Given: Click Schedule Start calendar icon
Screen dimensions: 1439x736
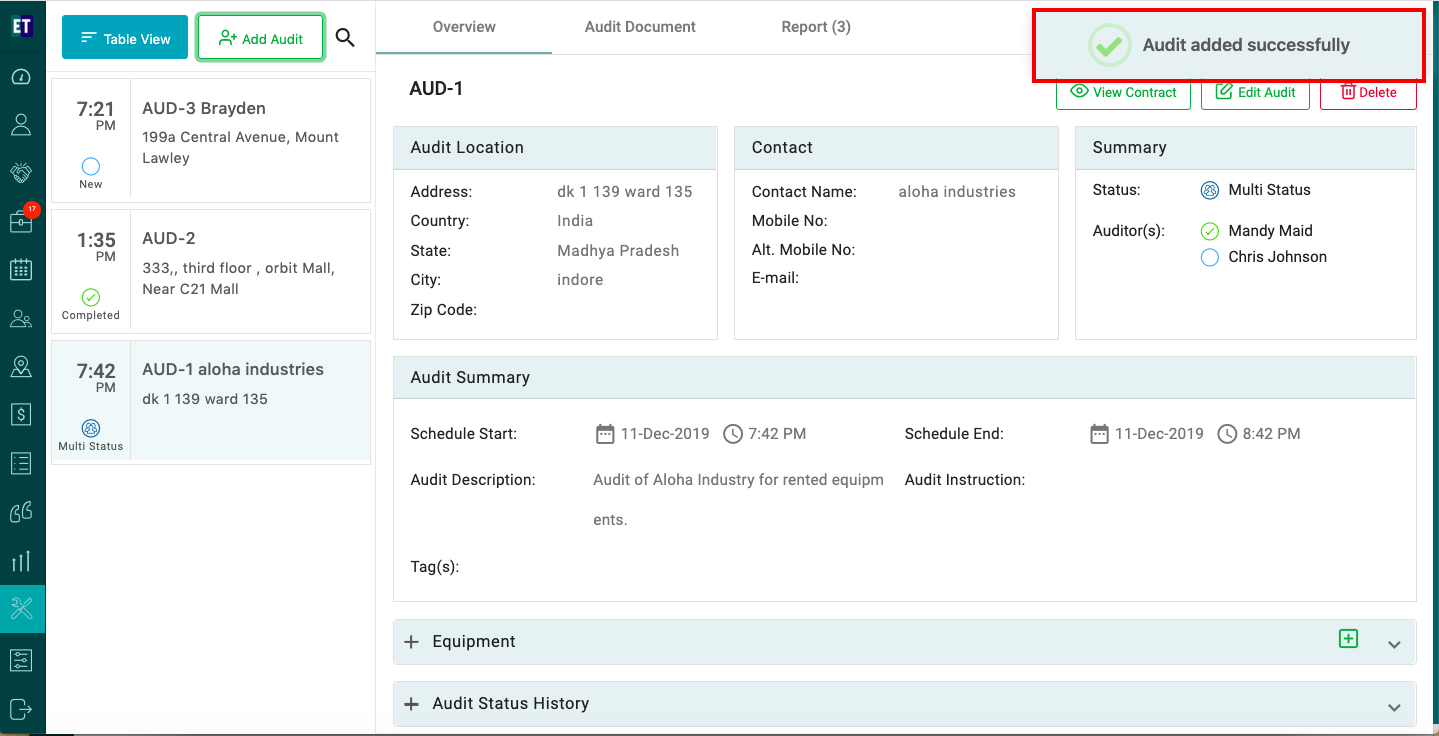Looking at the screenshot, I should pos(604,434).
